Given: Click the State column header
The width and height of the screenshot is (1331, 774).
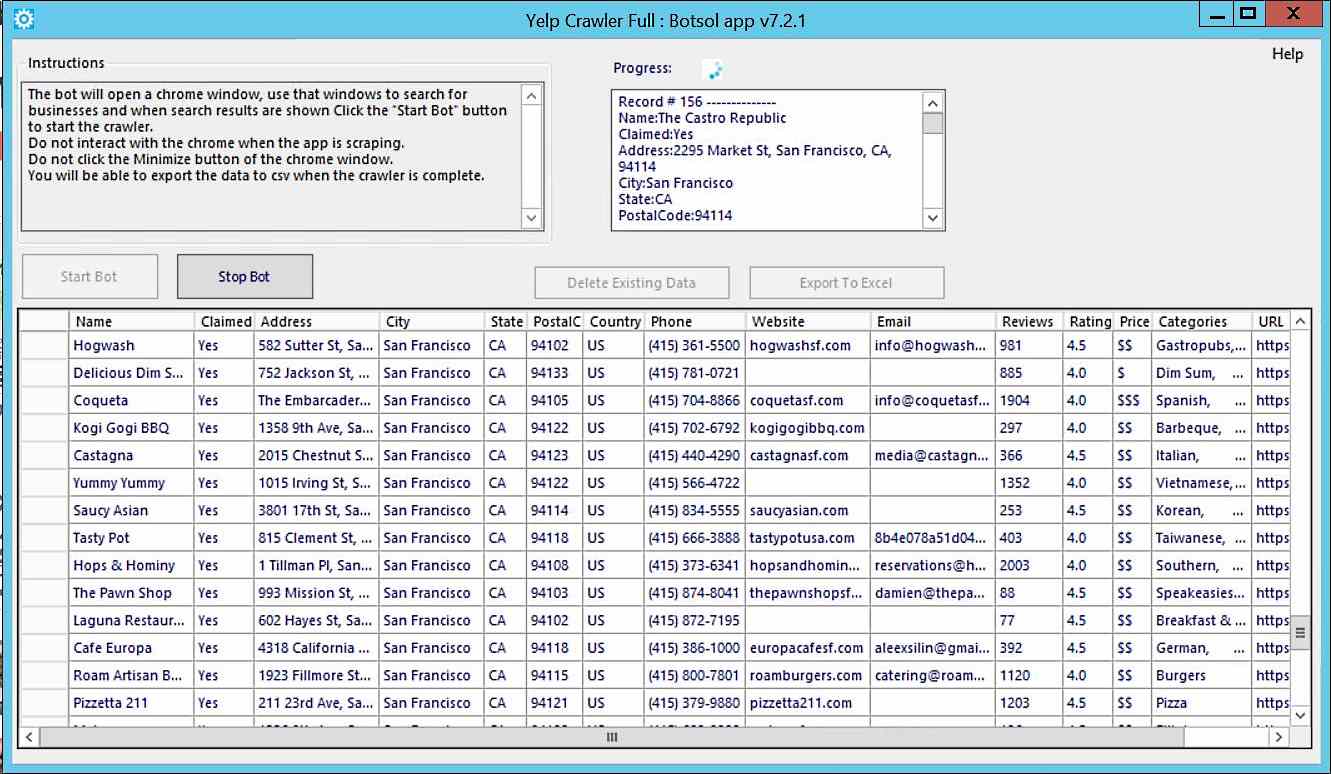Looking at the screenshot, I should [506, 322].
